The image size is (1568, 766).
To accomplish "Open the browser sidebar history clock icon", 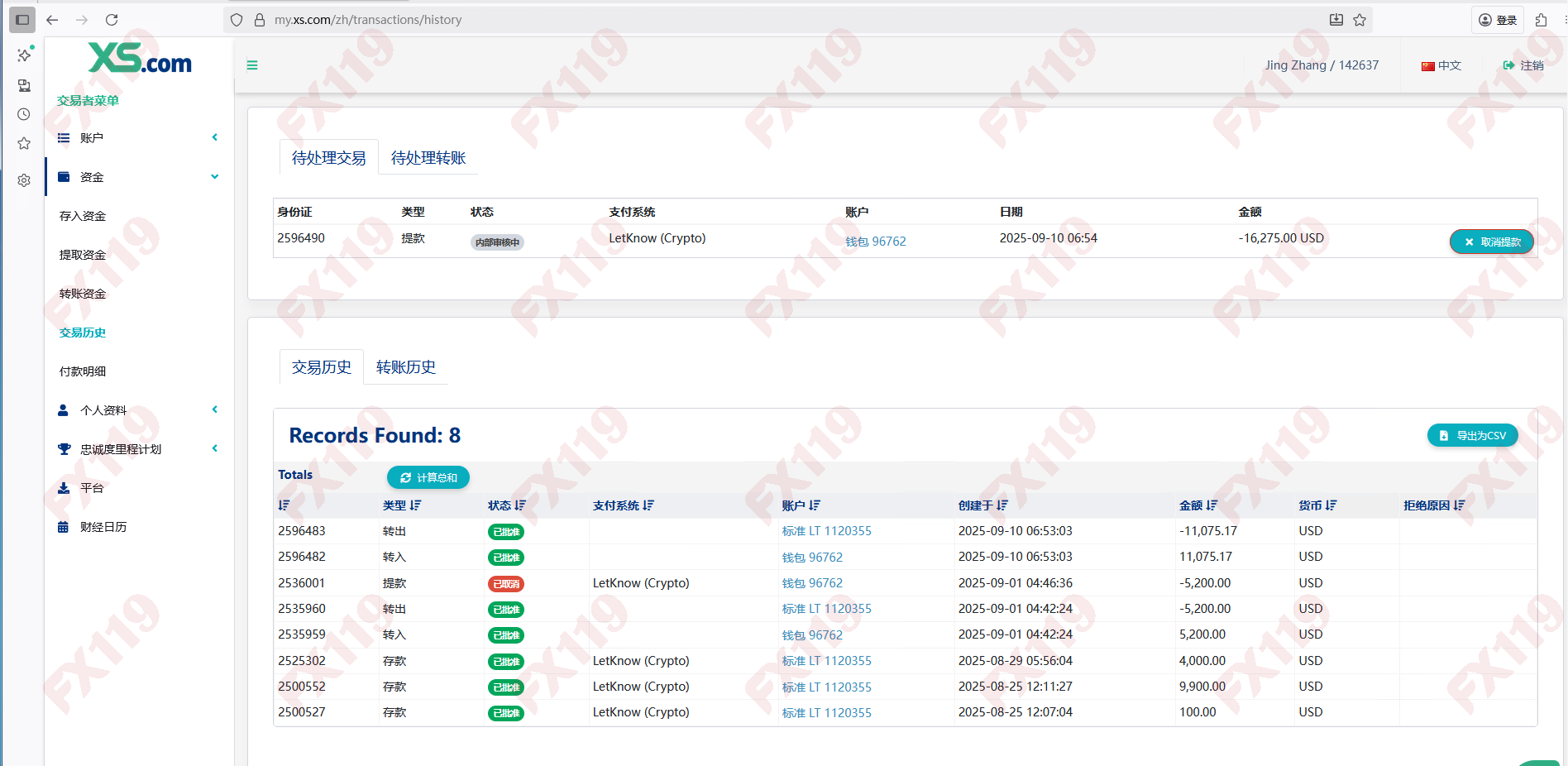I will pyautogui.click(x=24, y=114).
